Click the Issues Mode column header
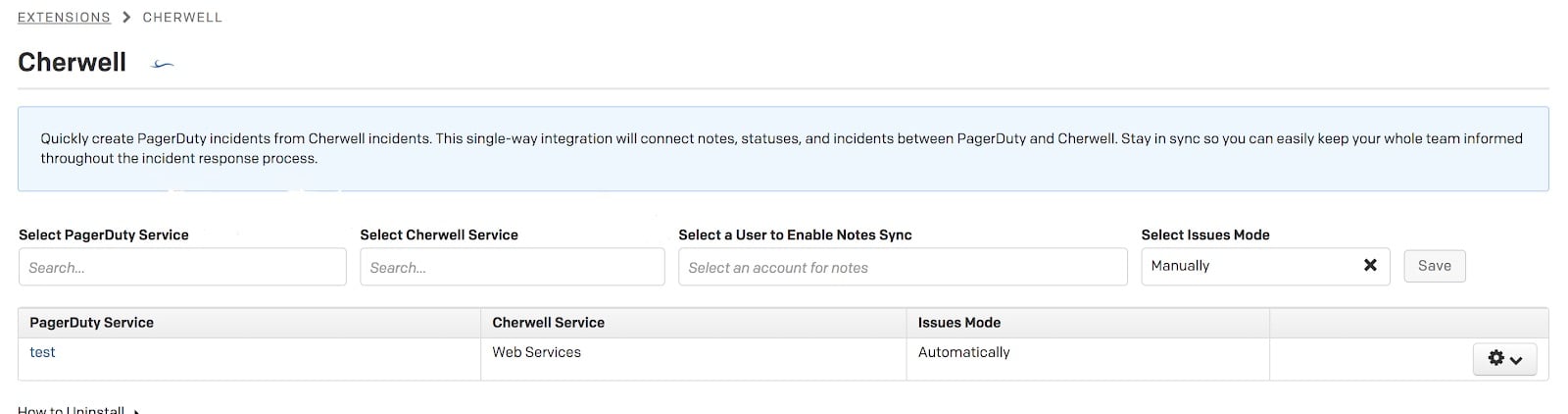Viewport: 1568px width, 414px height. (x=958, y=323)
